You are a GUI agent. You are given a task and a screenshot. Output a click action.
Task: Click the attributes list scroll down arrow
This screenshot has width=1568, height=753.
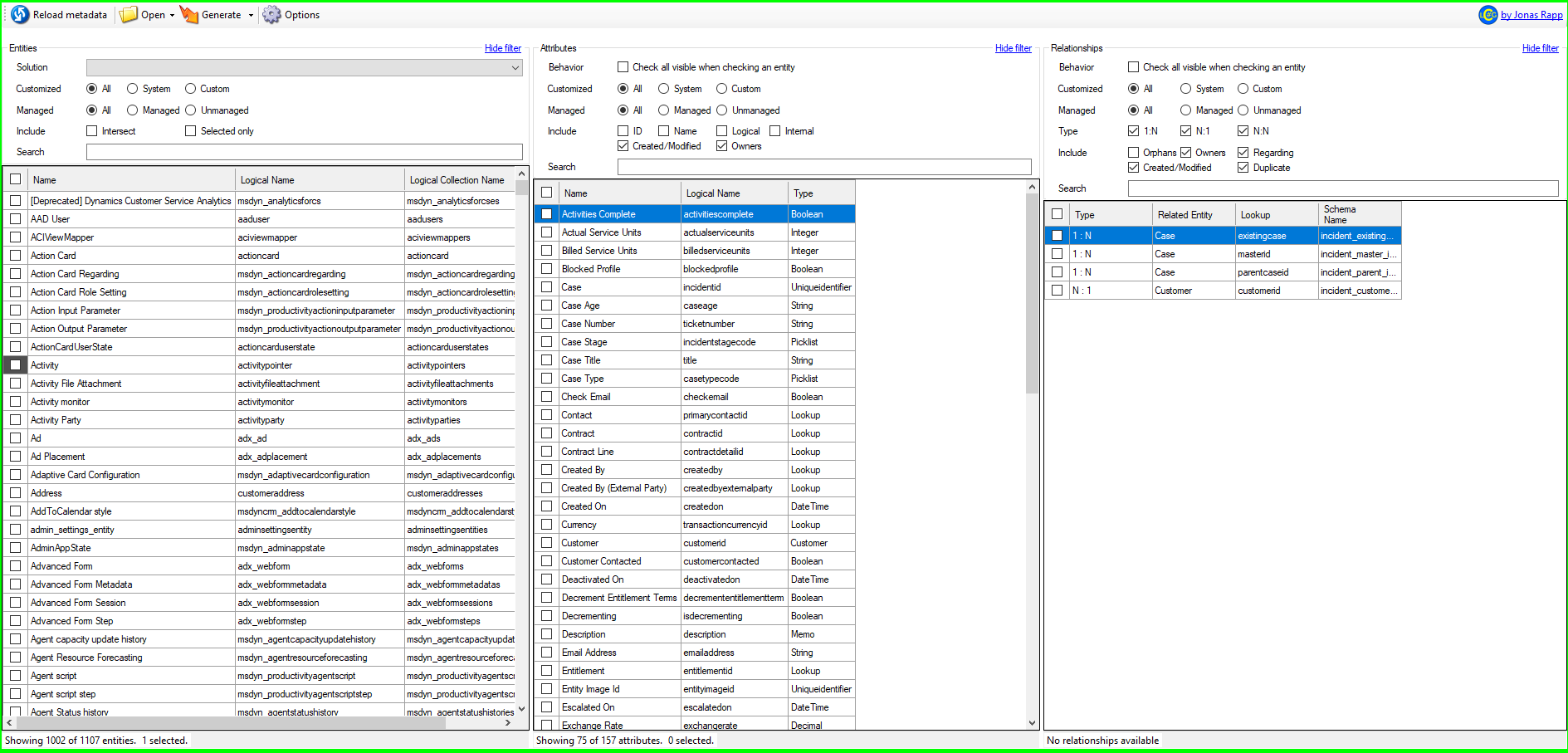1033,723
